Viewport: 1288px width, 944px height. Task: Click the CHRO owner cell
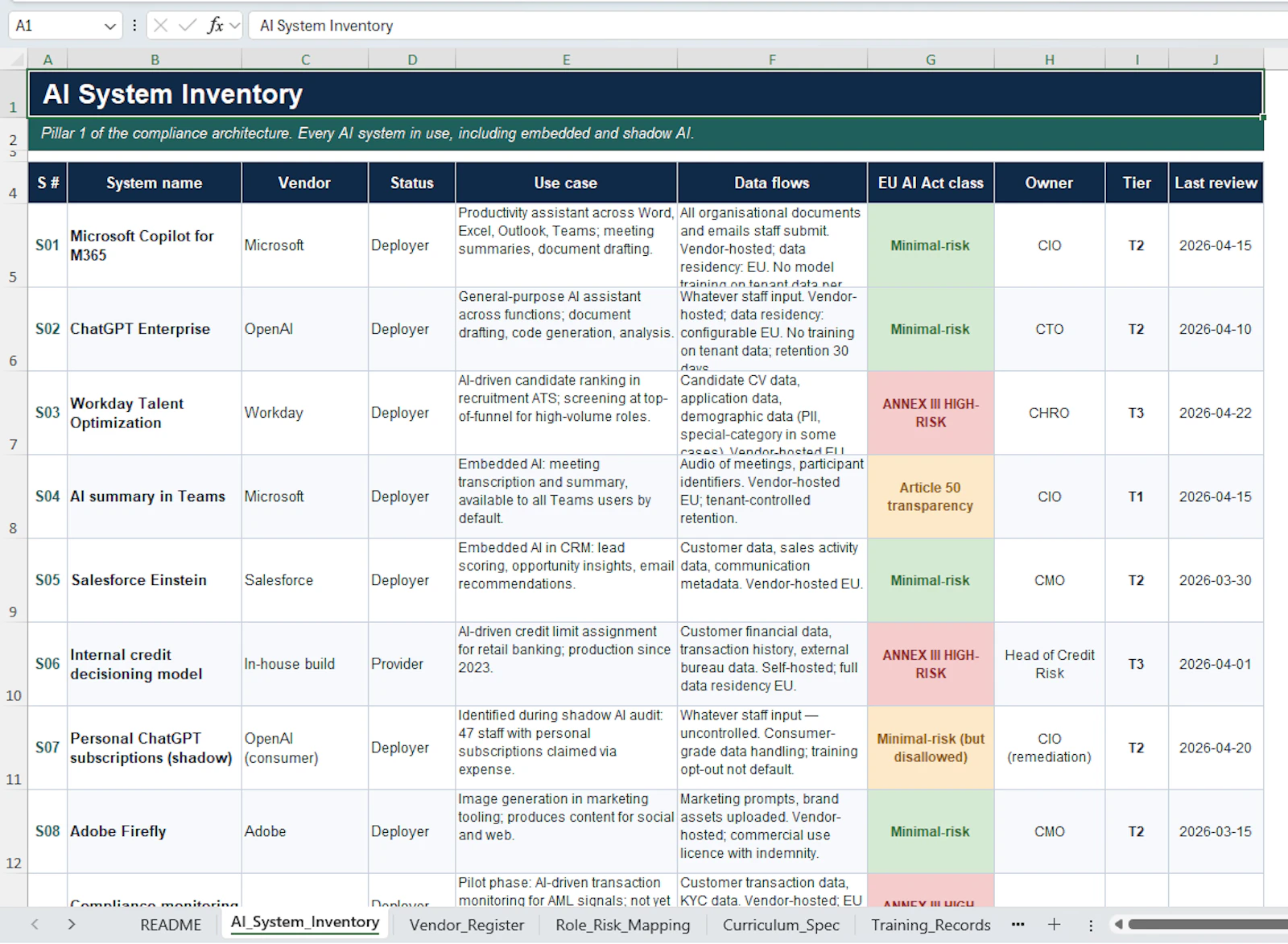click(x=1050, y=413)
